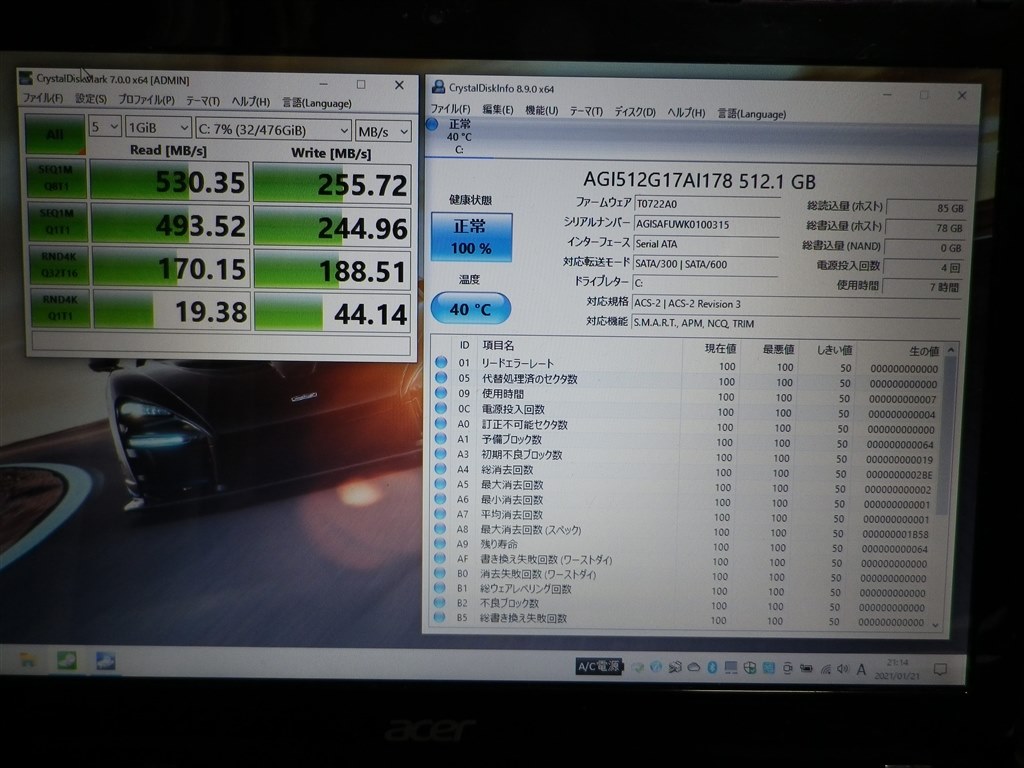Screen dimensions: 1024x768
Task: Open テーマ(T) menu in CrystalDiskInfo
Action: coord(586,111)
